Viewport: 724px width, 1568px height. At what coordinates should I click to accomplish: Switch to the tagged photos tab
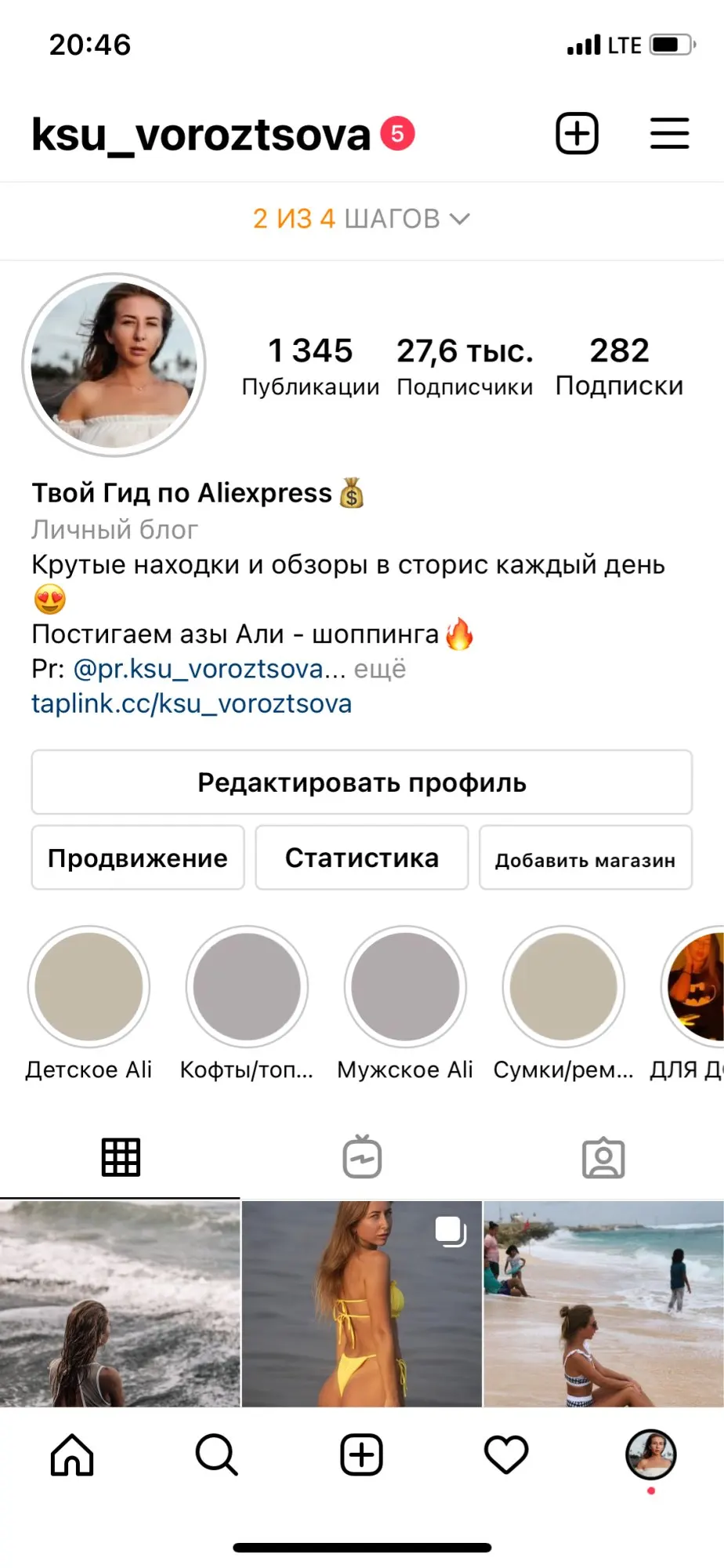[x=603, y=1158]
